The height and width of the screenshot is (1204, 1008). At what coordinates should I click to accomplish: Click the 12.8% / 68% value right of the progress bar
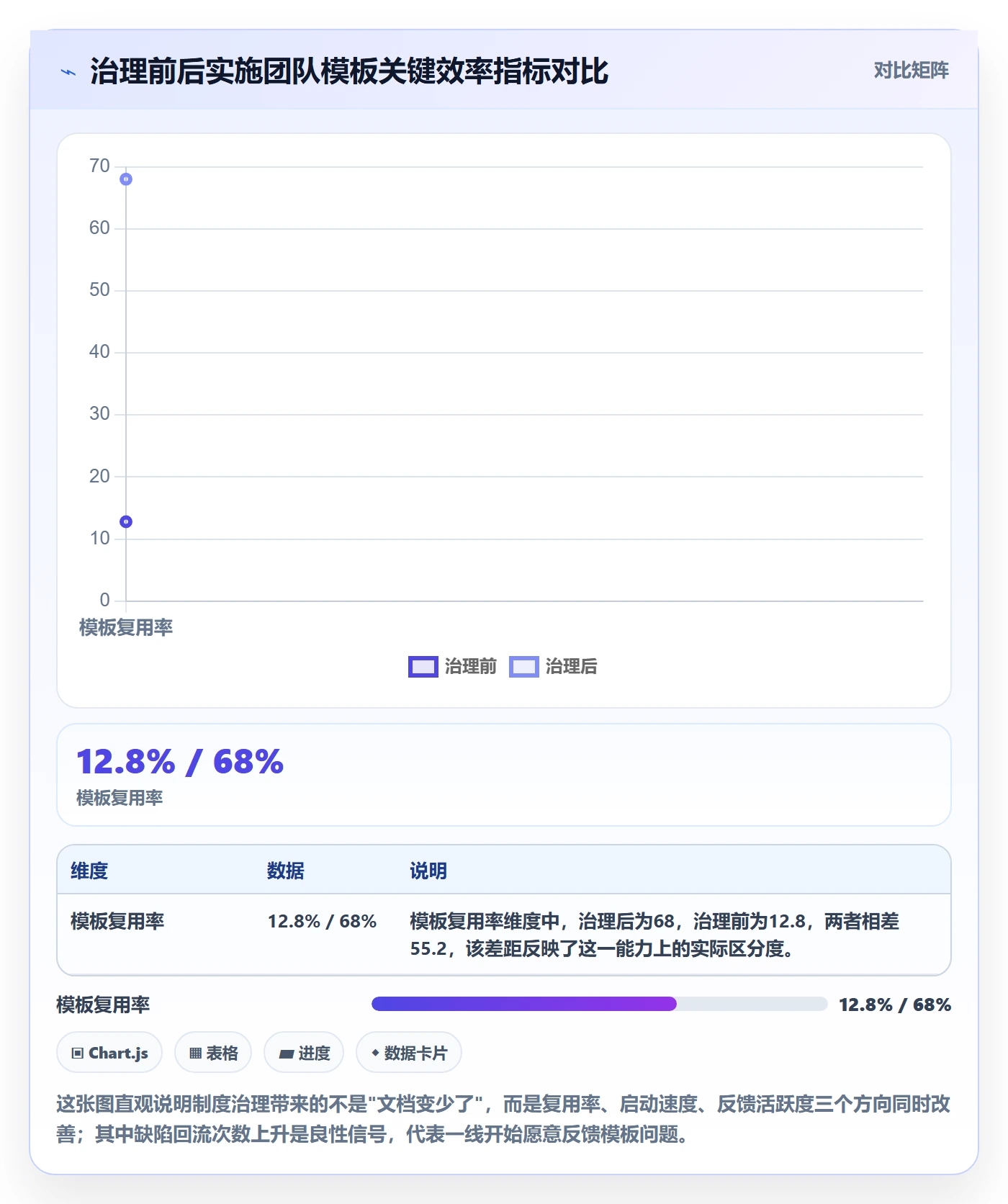tap(895, 1005)
